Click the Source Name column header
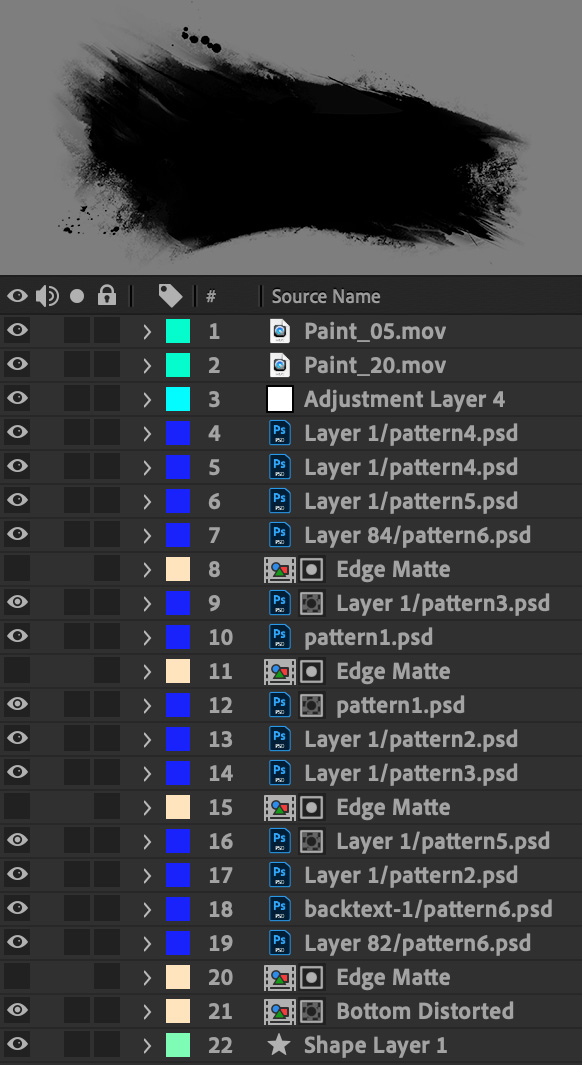The height and width of the screenshot is (1065, 582). pos(326,296)
